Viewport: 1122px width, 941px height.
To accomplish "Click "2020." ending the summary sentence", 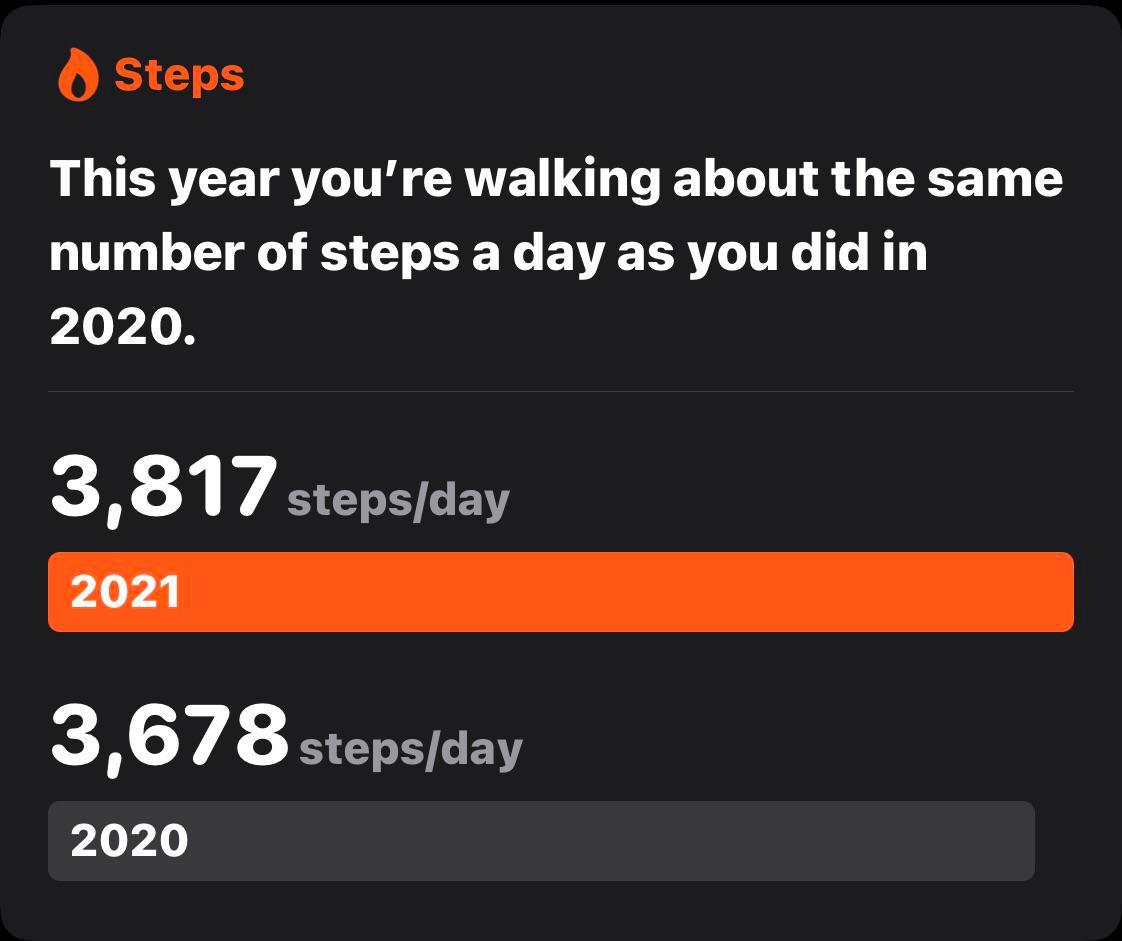I will coord(122,327).
